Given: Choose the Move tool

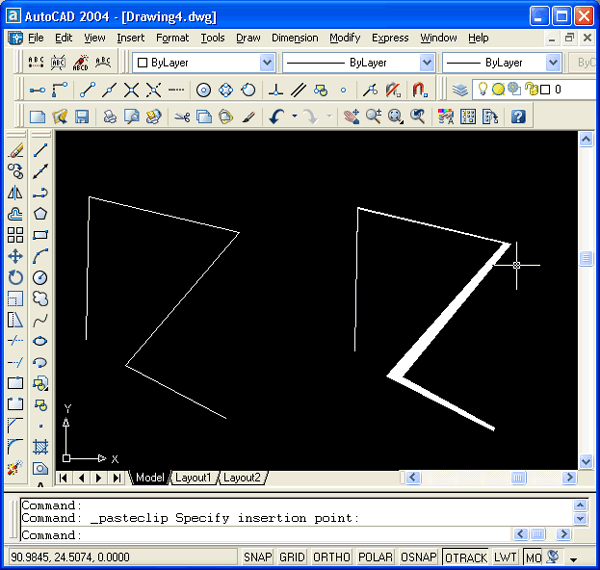Looking at the screenshot, I should pos(15,256).
